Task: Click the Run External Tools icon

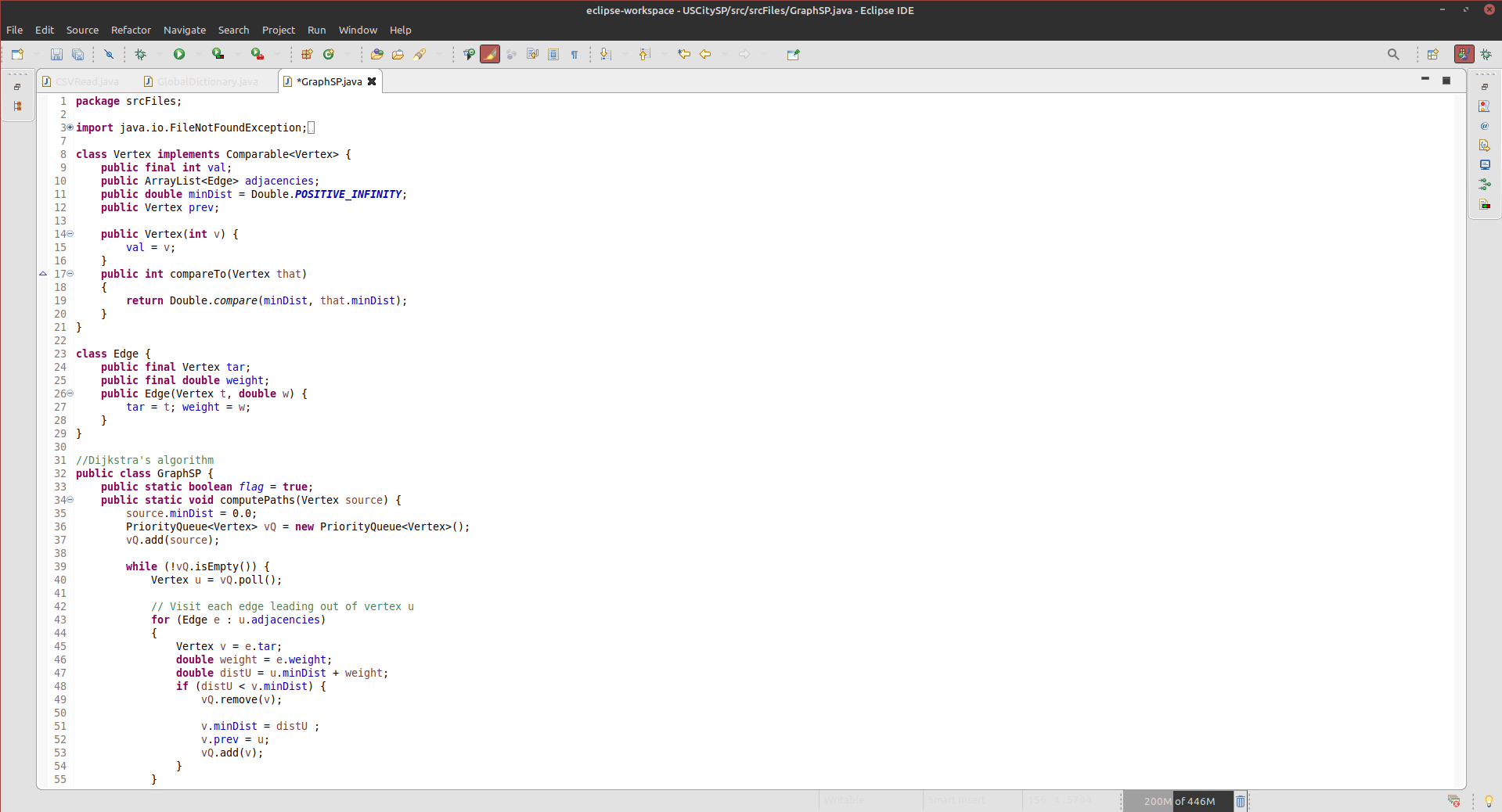Action: [258, 54]
